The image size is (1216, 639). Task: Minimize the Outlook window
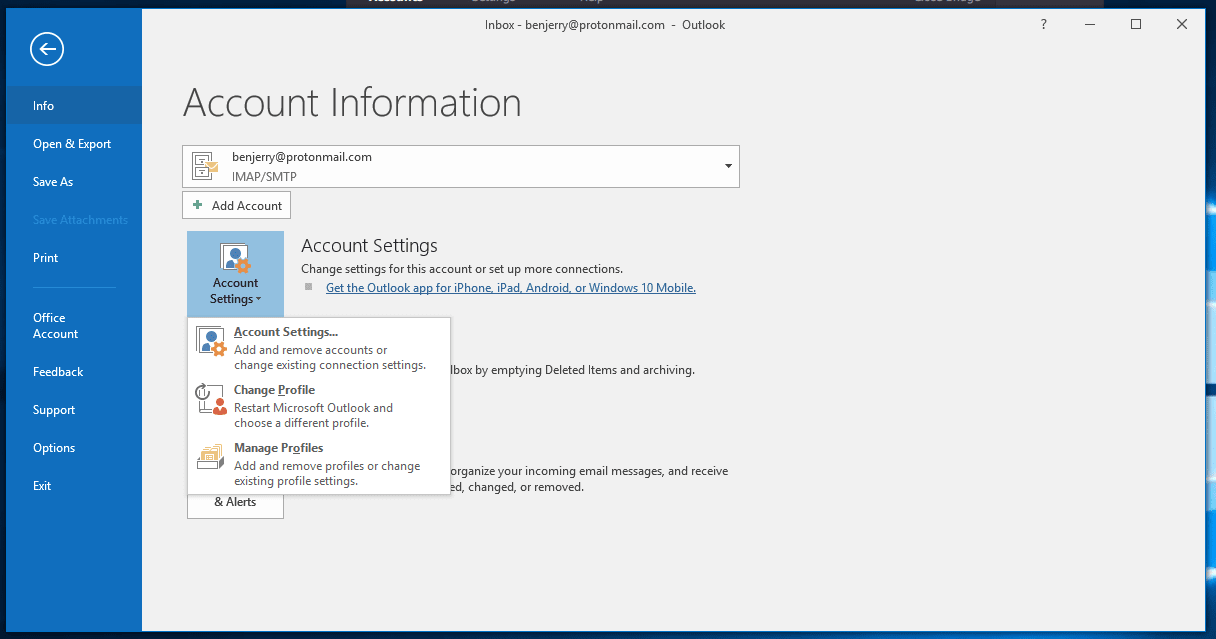click(1090, 25)
